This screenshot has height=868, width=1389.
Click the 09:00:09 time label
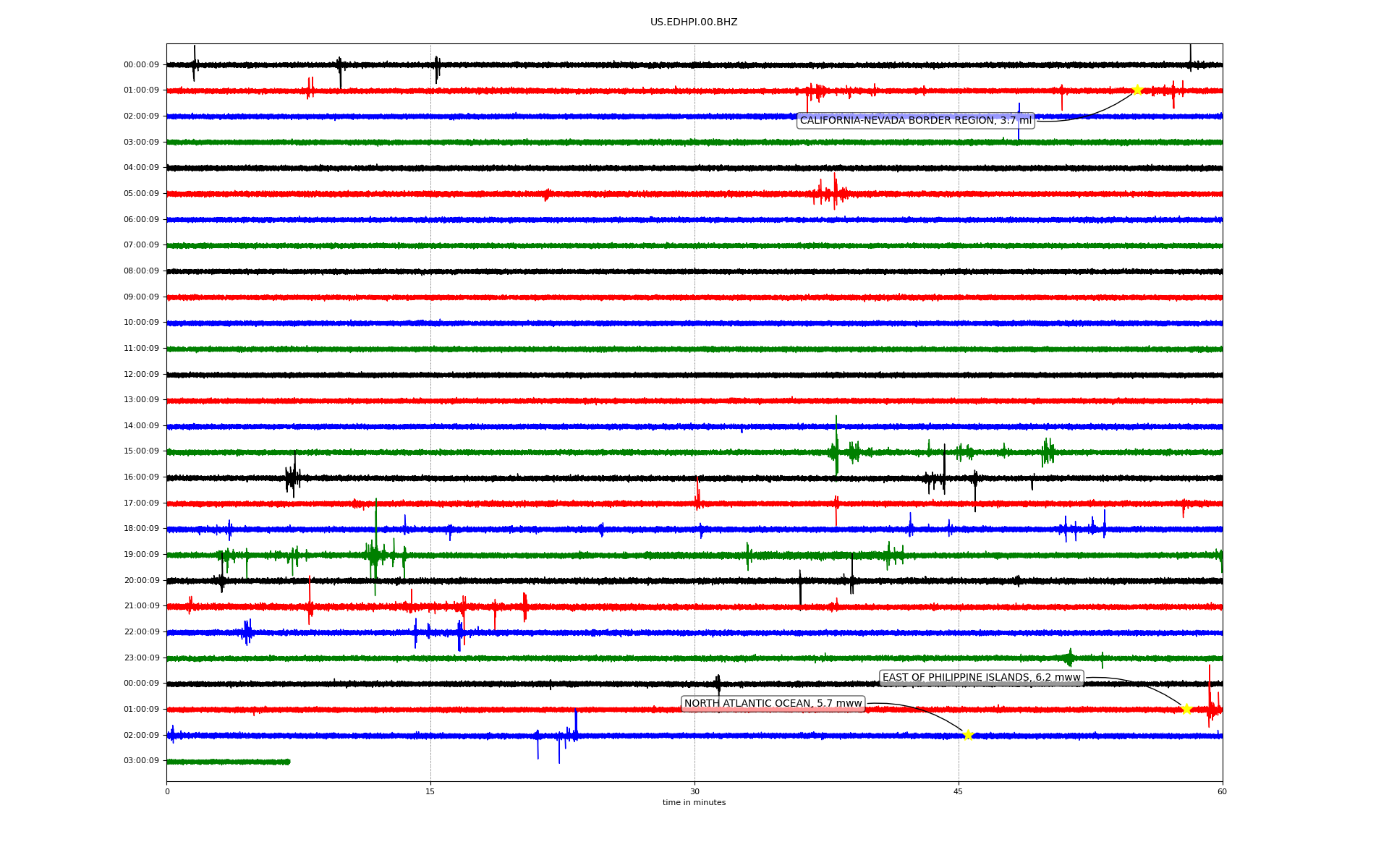tap(141, 297)
